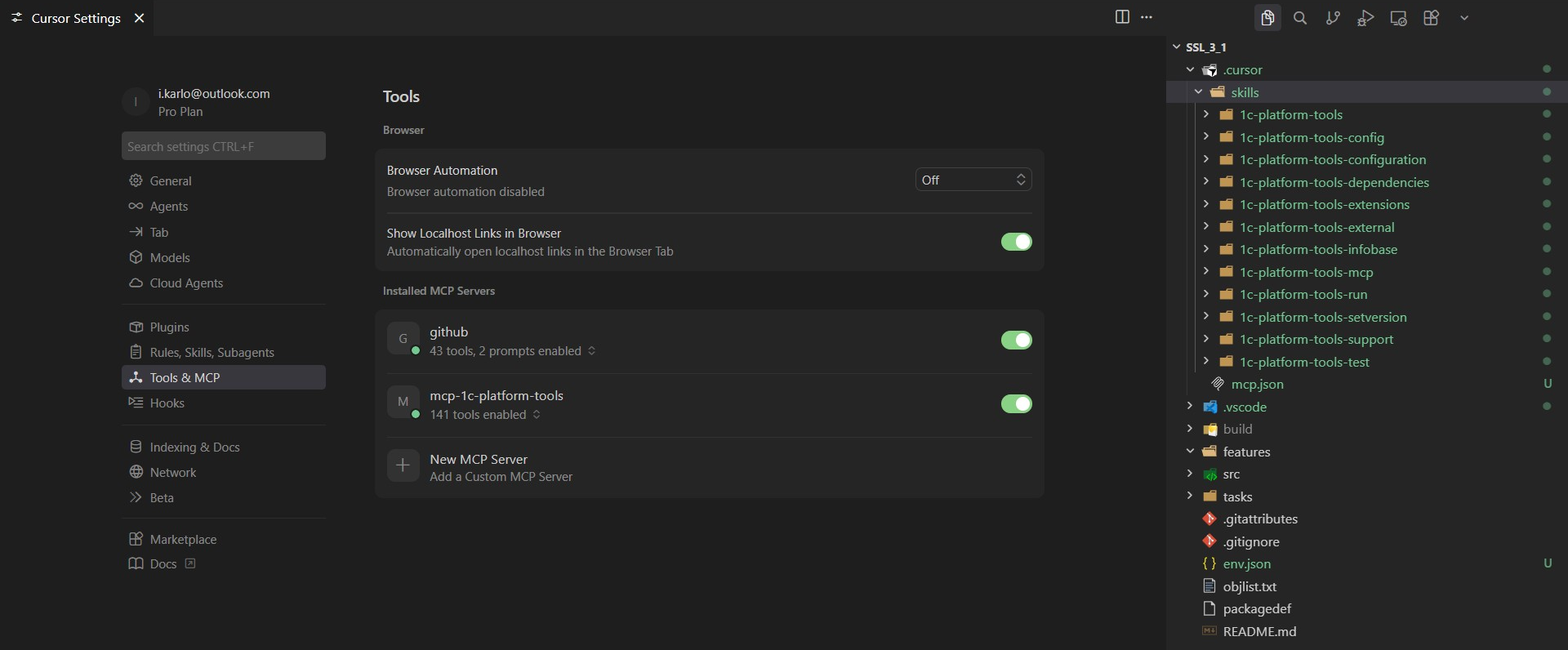Expand the .vscode folder
The height and width of the screenshot is (650, 1568).
click(x=1191, y=407)
